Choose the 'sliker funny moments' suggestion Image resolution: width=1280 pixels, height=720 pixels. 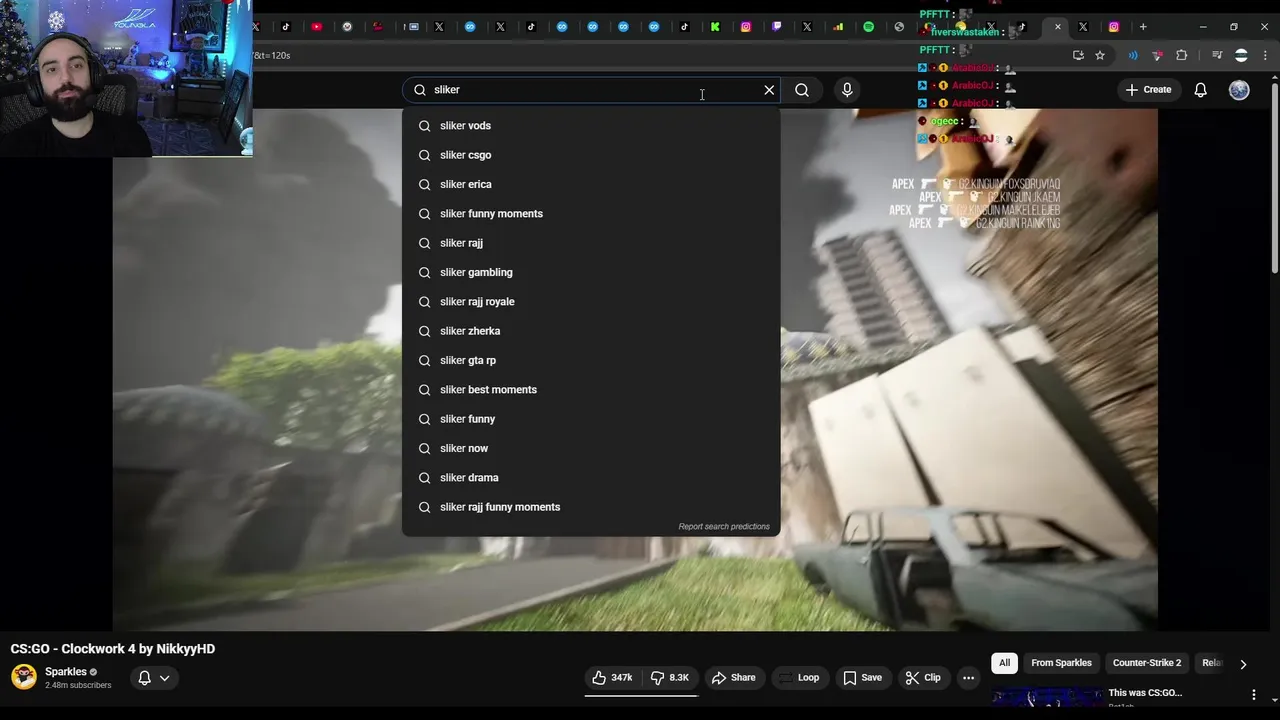click(x=591, y=214)
